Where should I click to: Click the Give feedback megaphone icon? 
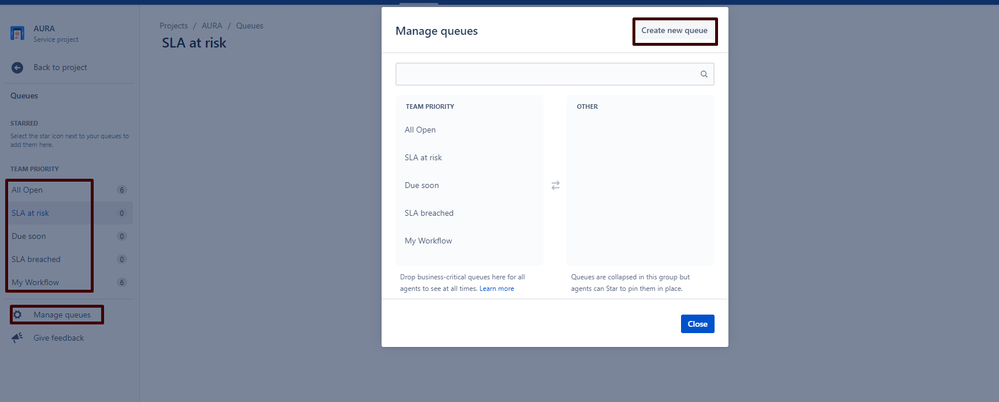coord(17,338)
